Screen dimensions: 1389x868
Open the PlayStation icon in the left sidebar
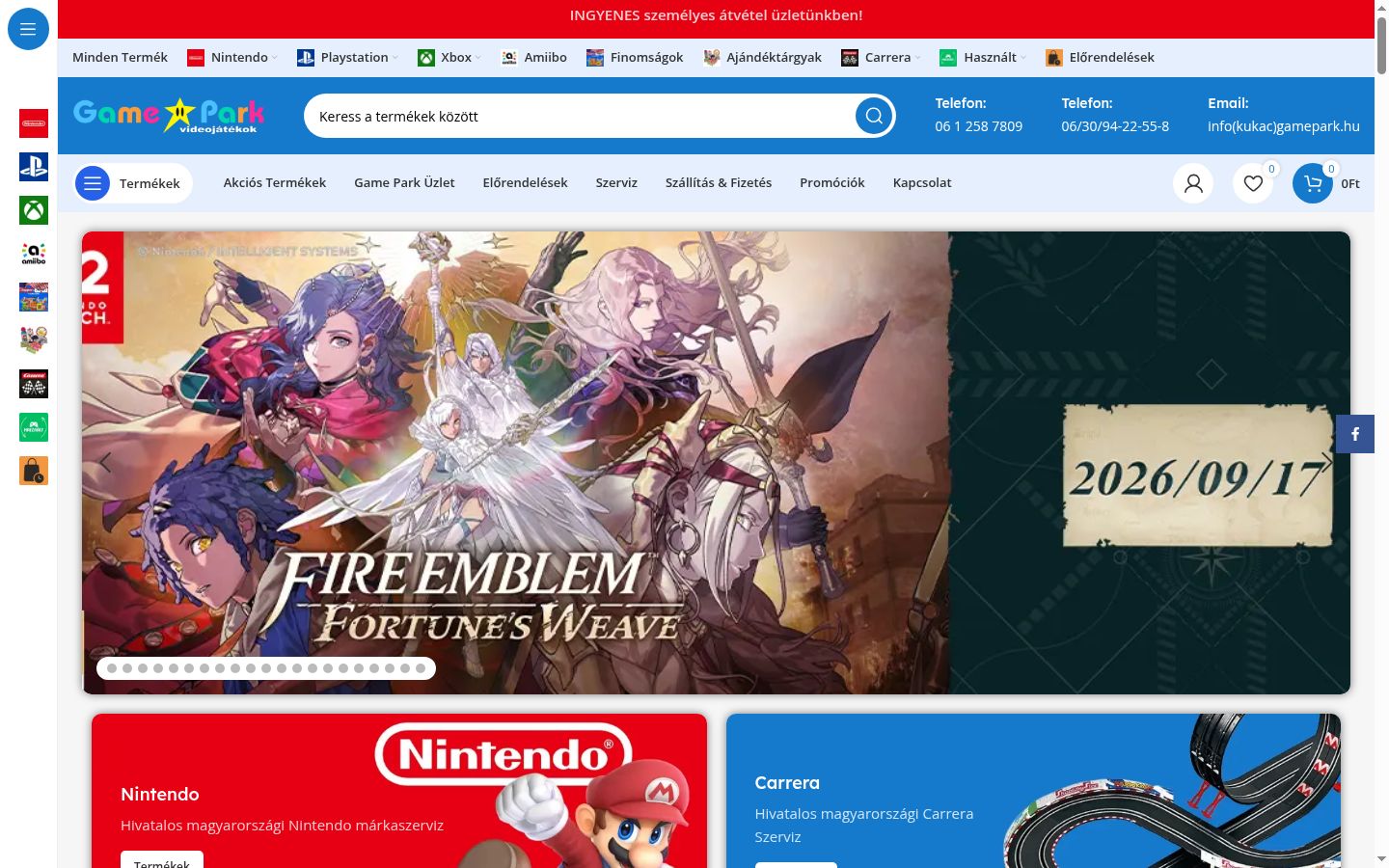tap(34, 167)
